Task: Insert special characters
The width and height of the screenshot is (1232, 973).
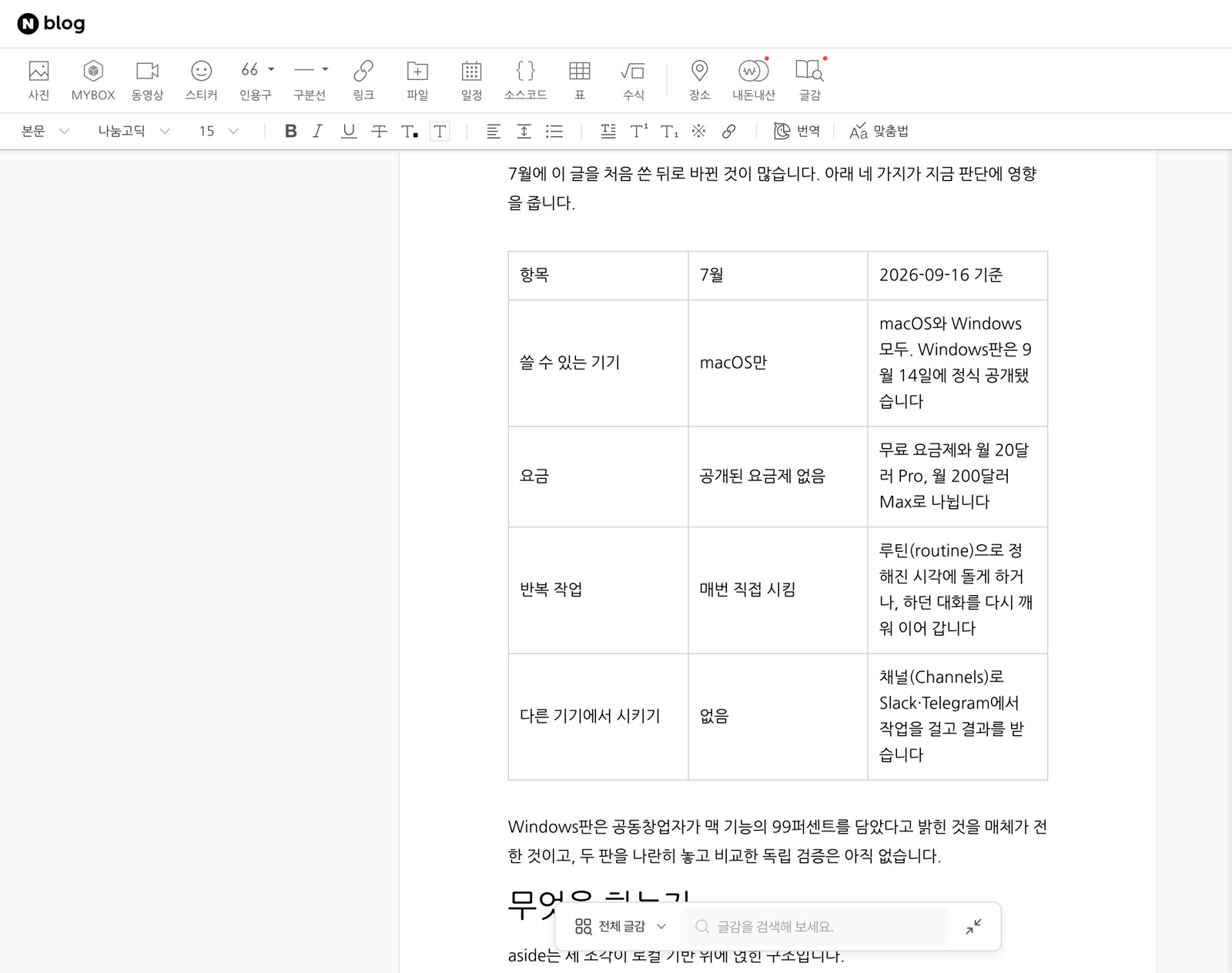Action: 698,132
